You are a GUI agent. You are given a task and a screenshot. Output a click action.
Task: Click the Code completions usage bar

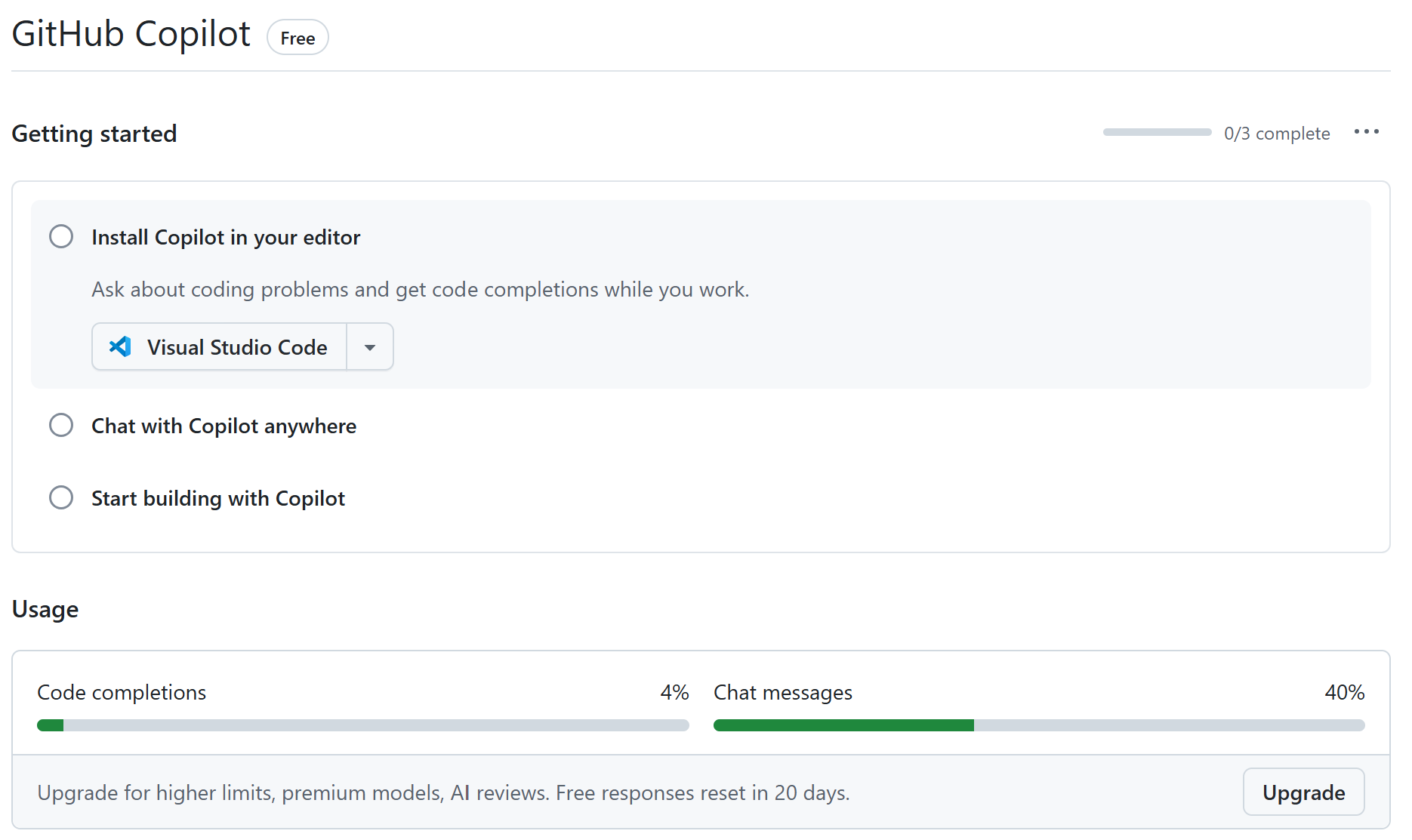point(362,725)
